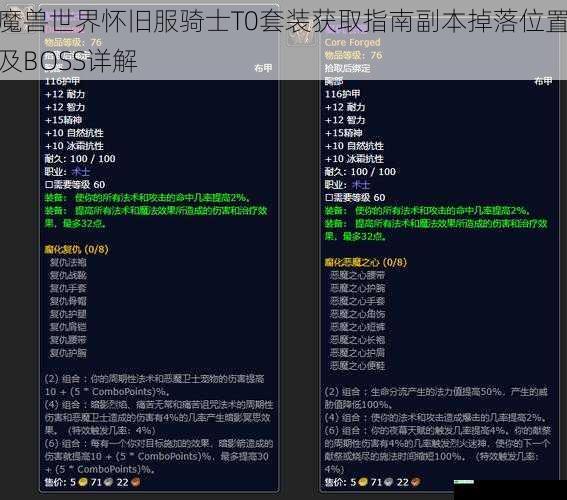Viewport: 567px width, 500px height.
Task: Click class name '术士' in the 魔化恶魔之心 tooltip
Action: click(x=361, y=185)
